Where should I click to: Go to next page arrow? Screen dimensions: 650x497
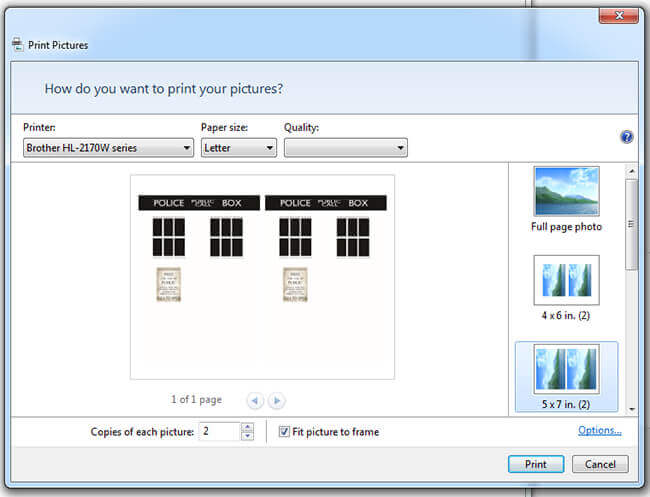(x=276, y=400)
